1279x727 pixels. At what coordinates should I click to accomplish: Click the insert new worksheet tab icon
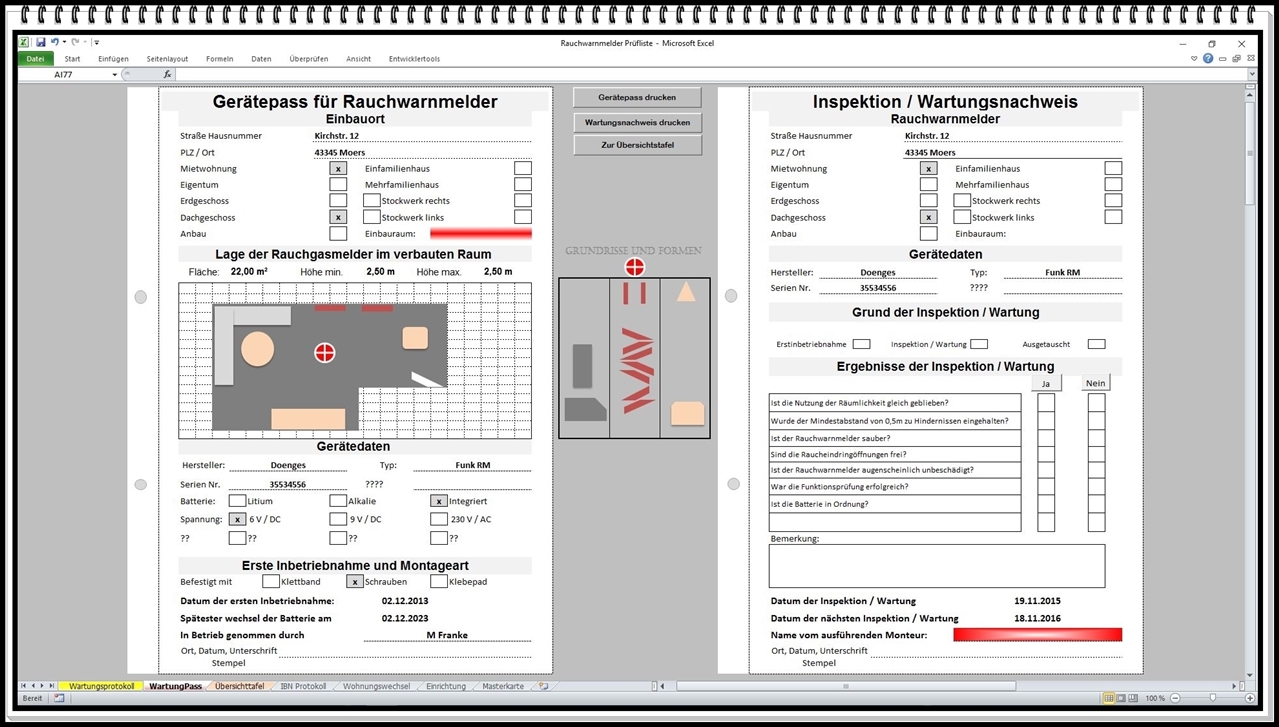543,687
